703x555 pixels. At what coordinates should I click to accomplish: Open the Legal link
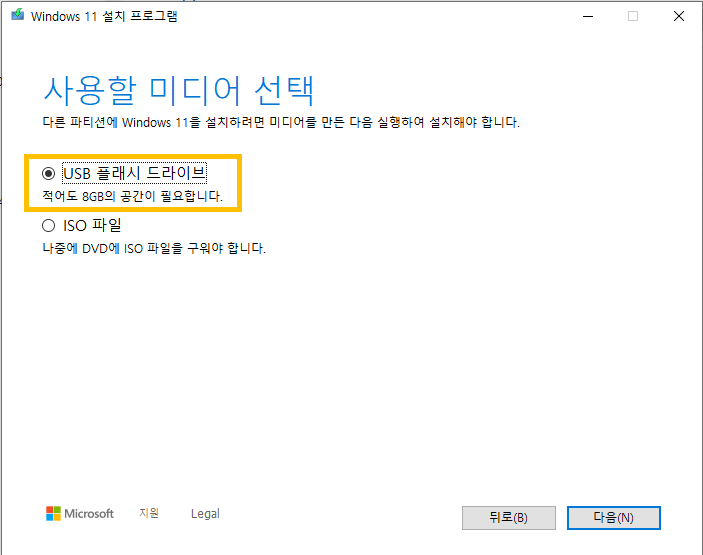[x=205, y=513]
